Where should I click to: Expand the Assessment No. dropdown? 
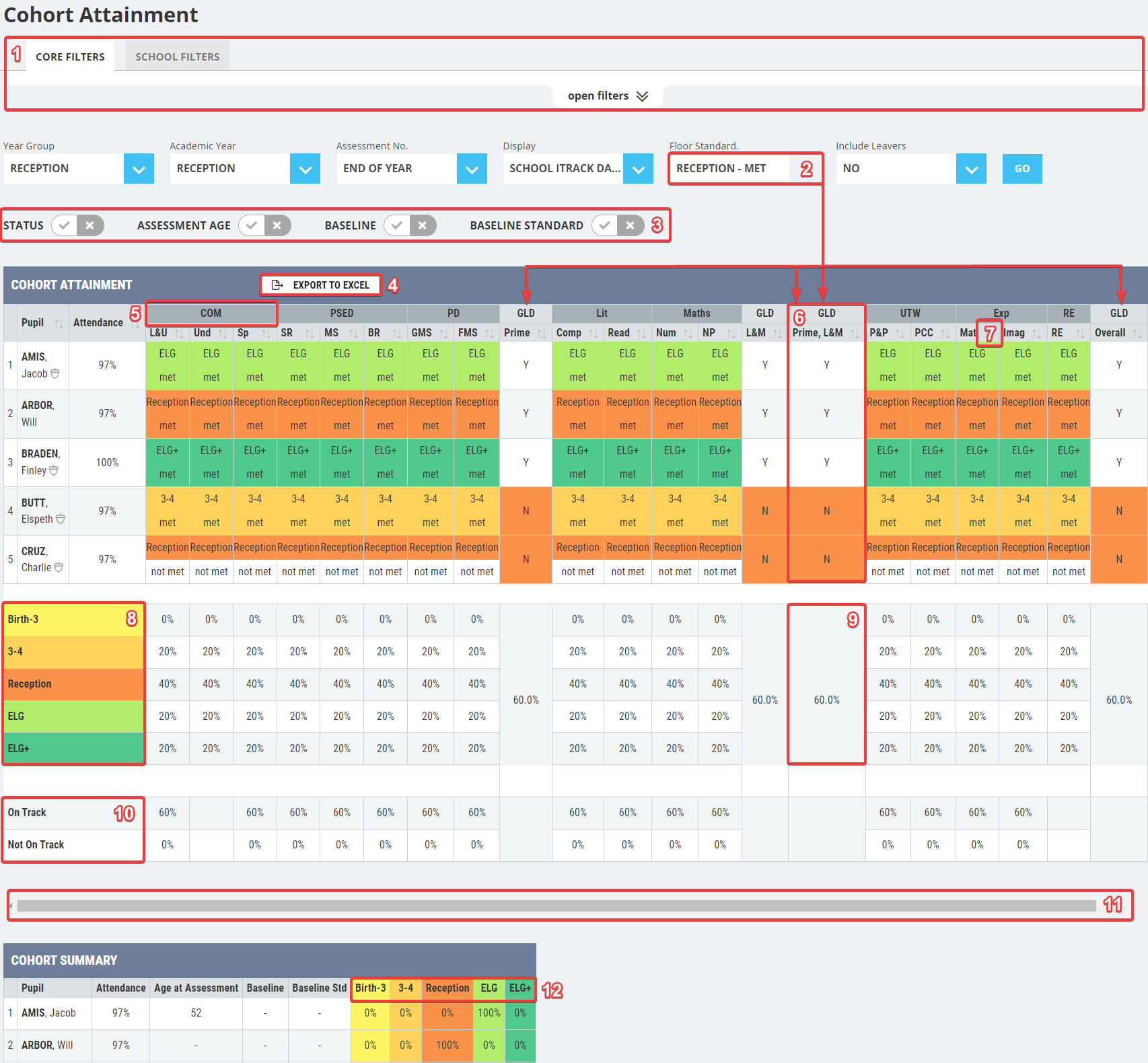[x=472, y=169]
